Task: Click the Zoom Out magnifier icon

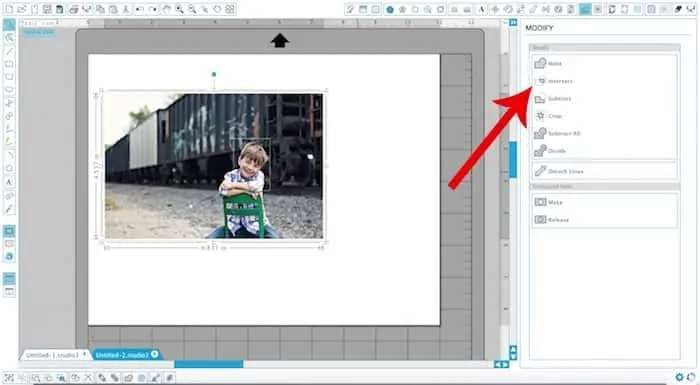Action: point(192,9)
